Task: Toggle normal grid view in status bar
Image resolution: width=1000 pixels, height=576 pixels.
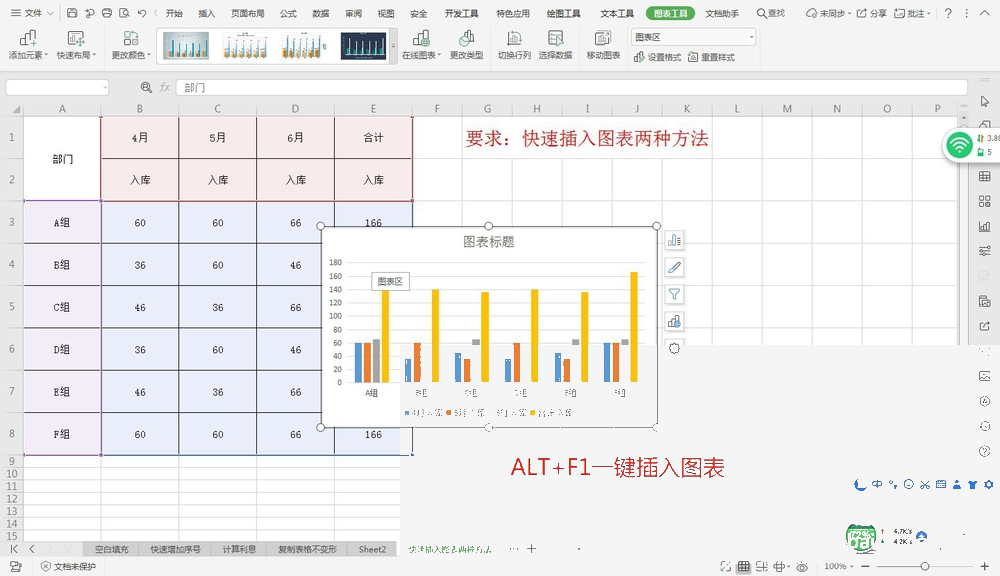Action: click(744, 566)
